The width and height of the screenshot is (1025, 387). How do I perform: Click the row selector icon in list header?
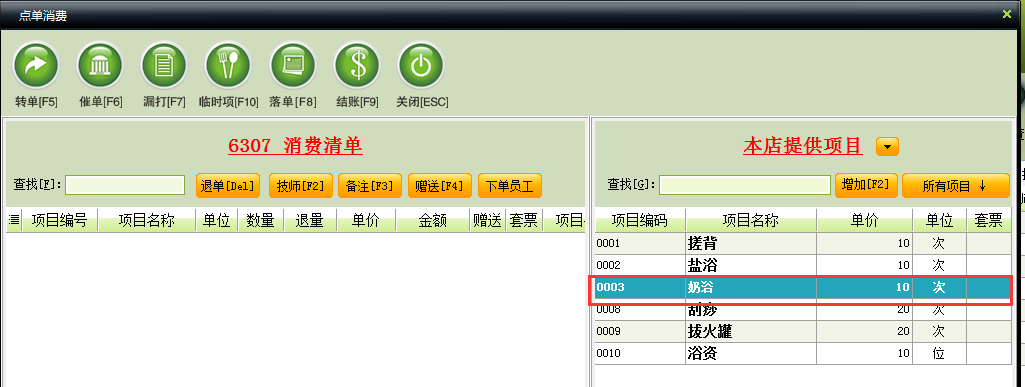pyautogui.click(x=14, y=221)
